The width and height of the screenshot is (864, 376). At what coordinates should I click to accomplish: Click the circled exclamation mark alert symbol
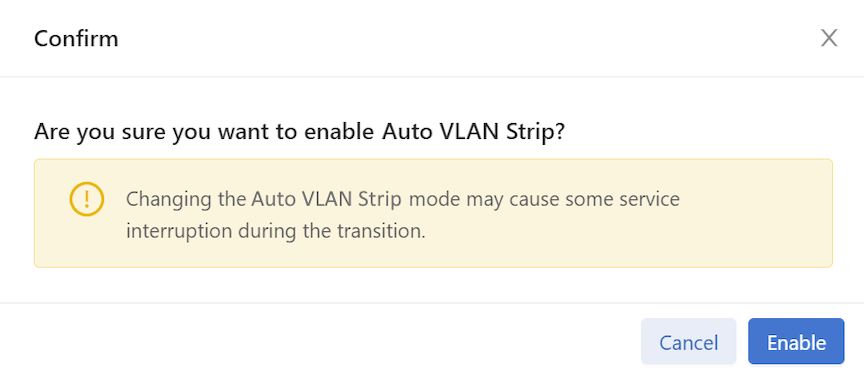pos(87,198)
